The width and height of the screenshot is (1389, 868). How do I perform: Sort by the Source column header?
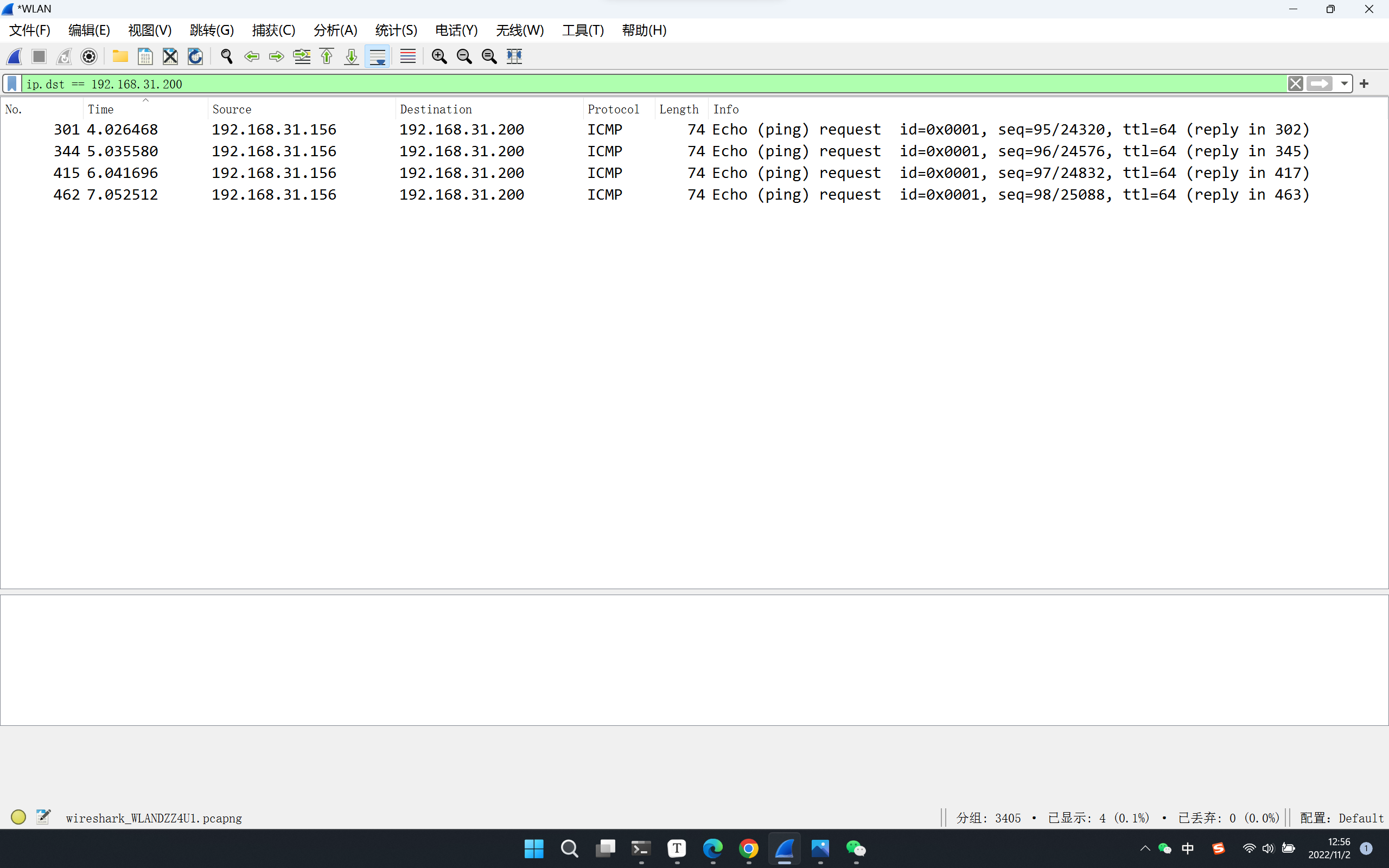pyautogui.click(x=301, y=109)
